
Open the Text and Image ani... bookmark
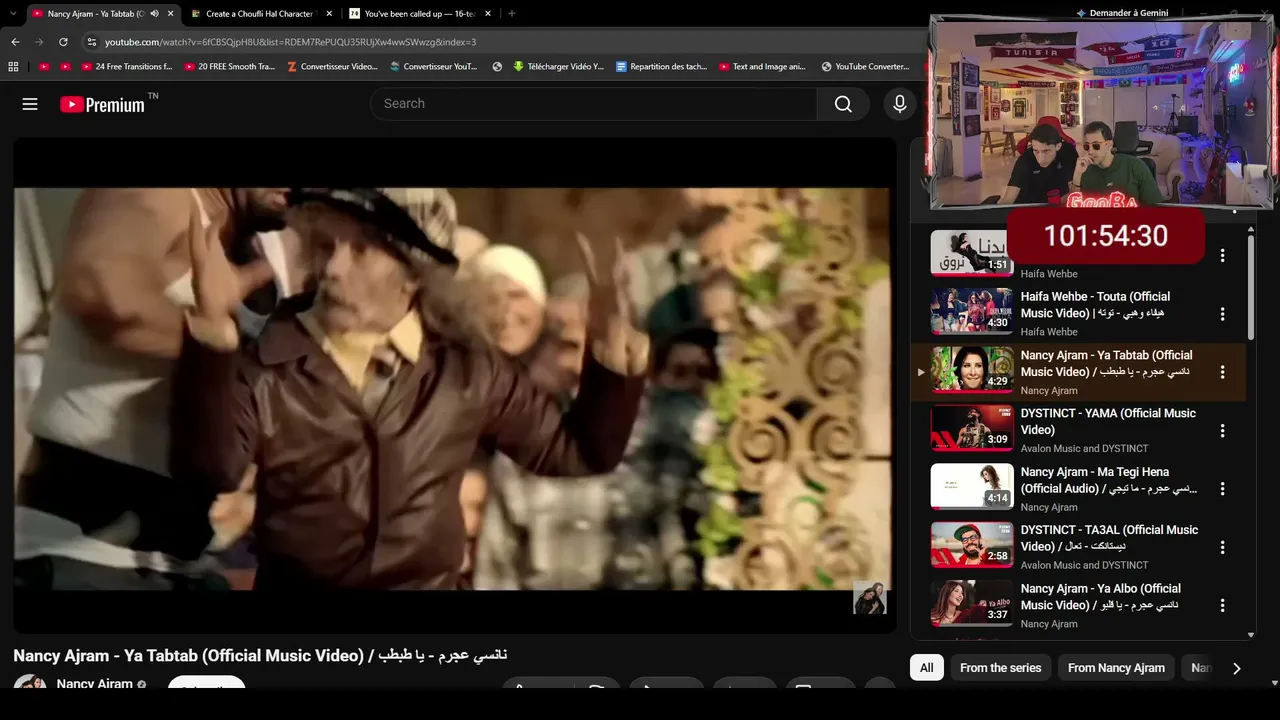(x=764, y=67)
